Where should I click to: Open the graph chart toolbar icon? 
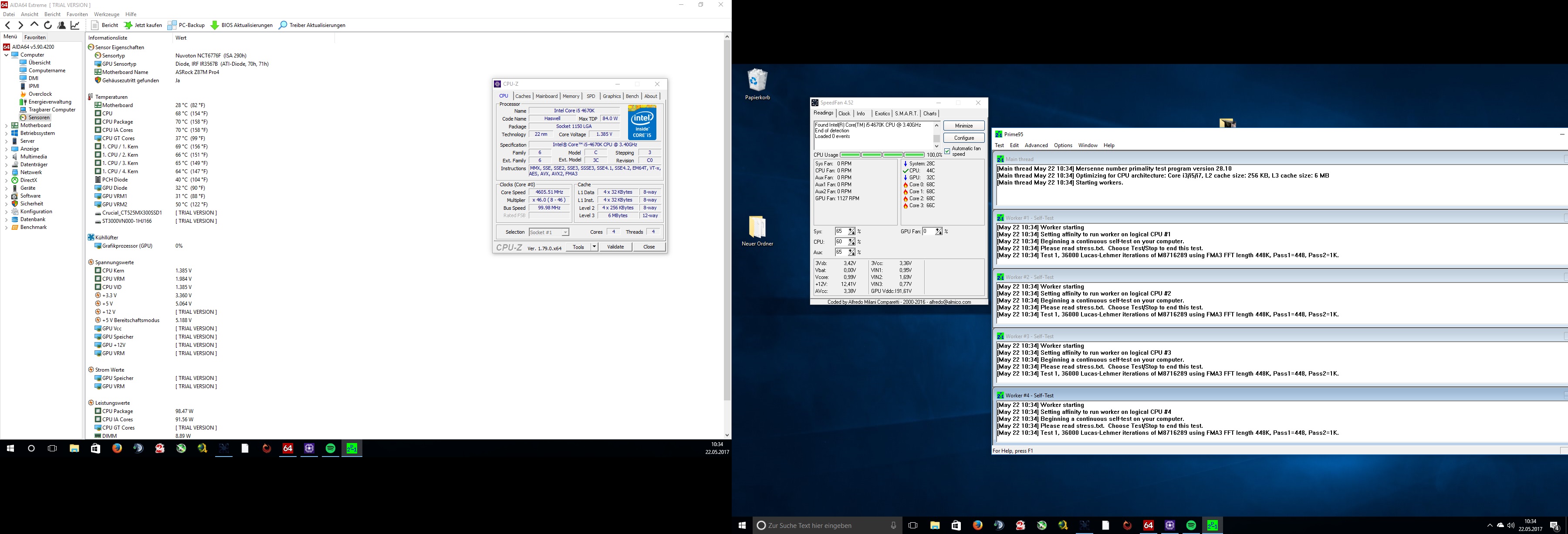(75, 25)
